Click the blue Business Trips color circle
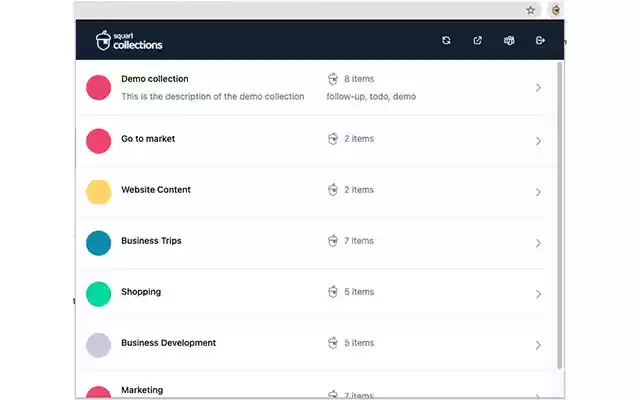Image resolution: width=640 pixels, height=400 pixels. coord(98,243)
